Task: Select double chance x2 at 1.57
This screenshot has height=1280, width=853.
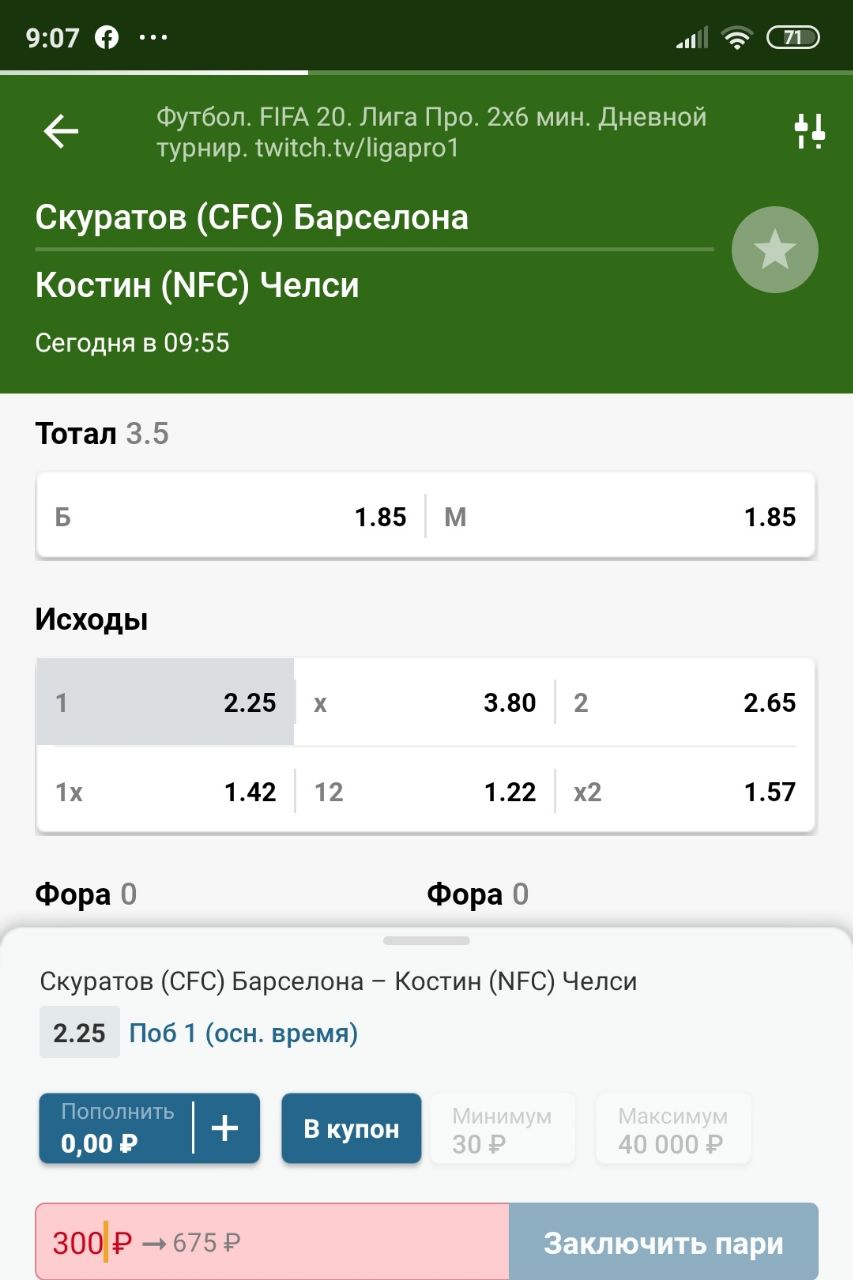Action: pyautogui.click(x=685, y=792)
